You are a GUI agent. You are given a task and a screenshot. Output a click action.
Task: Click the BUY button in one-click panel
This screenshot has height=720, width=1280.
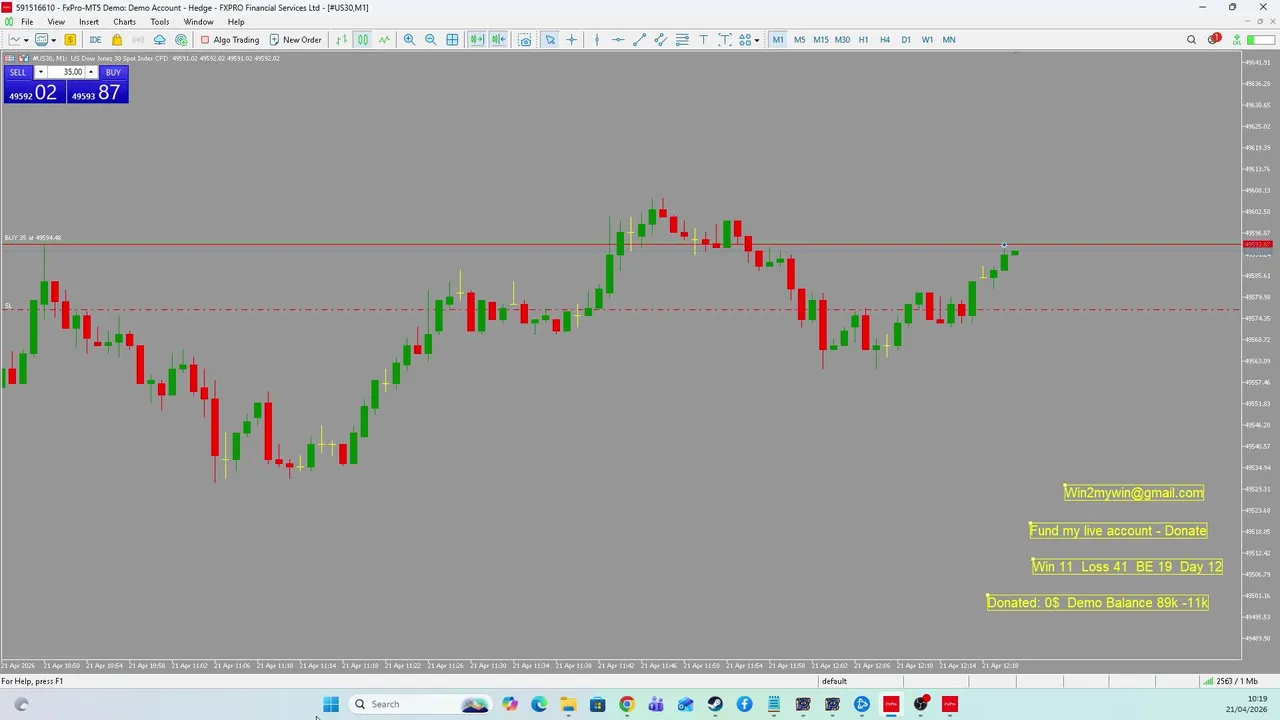[x=113, y=73]
